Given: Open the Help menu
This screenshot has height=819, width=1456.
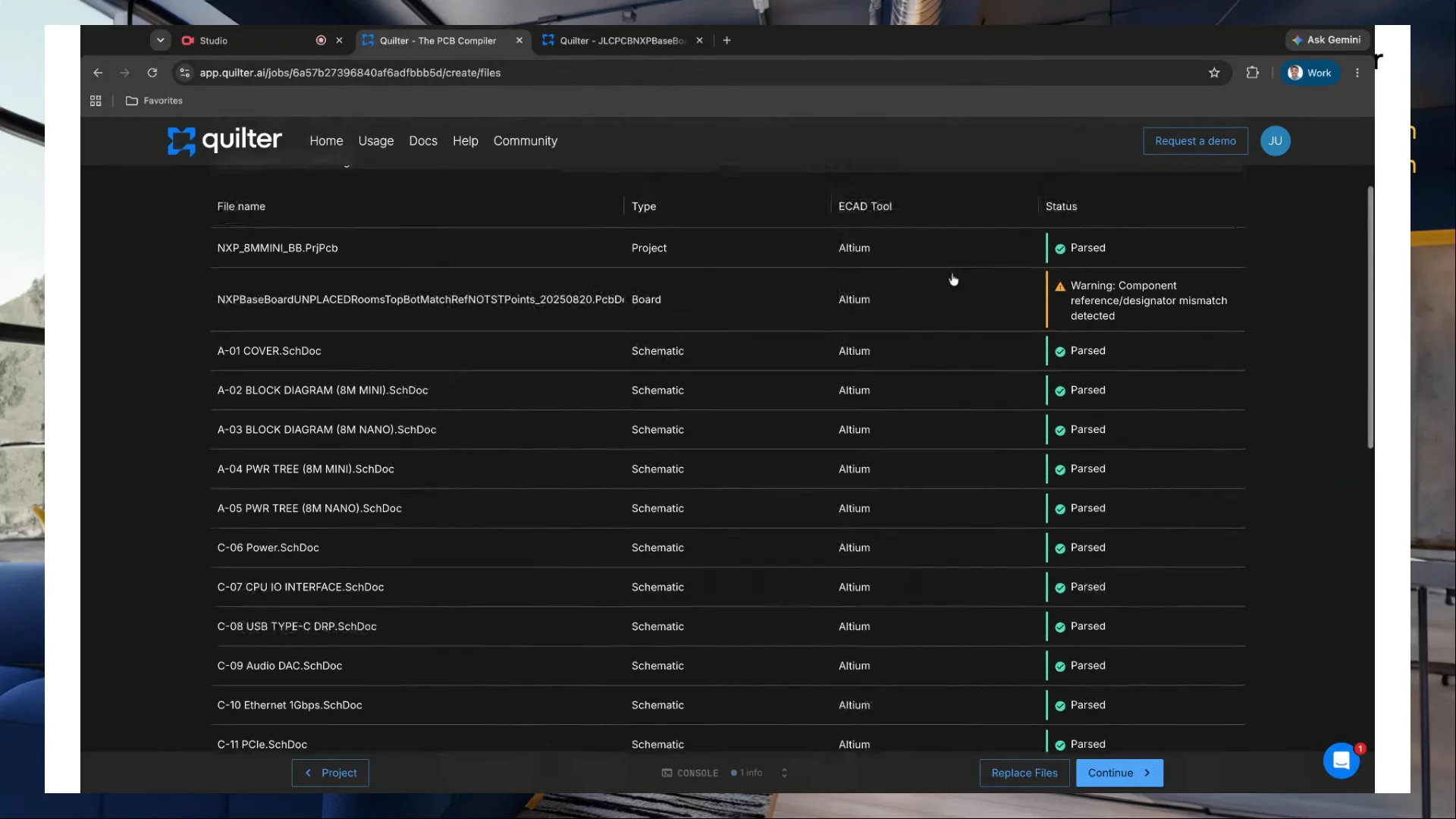Looking at the screenshot, I should [466, 141].
